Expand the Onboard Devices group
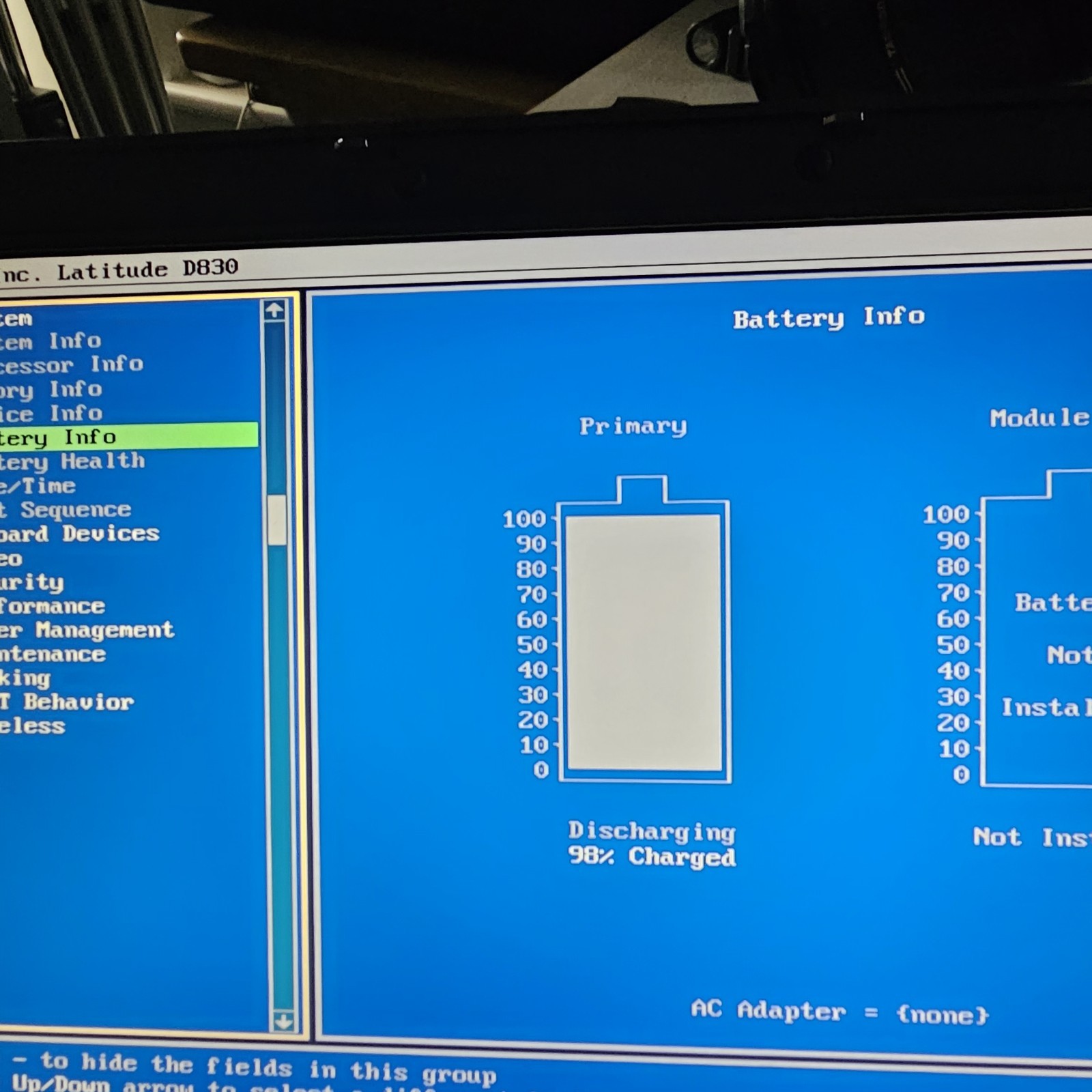This screenshot has height=1092, width=1092. click(x=79, y=534)
